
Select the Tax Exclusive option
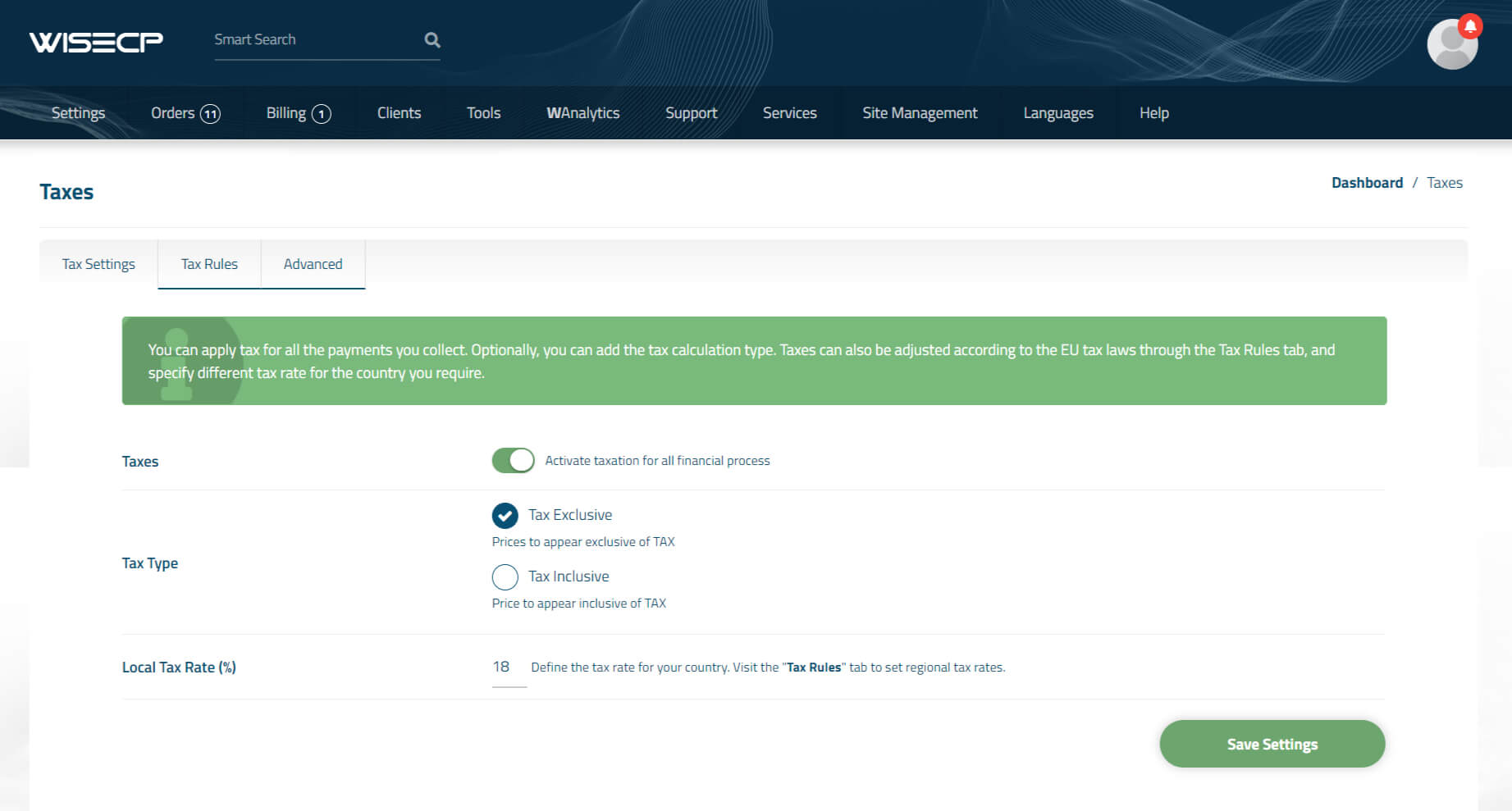505,516
